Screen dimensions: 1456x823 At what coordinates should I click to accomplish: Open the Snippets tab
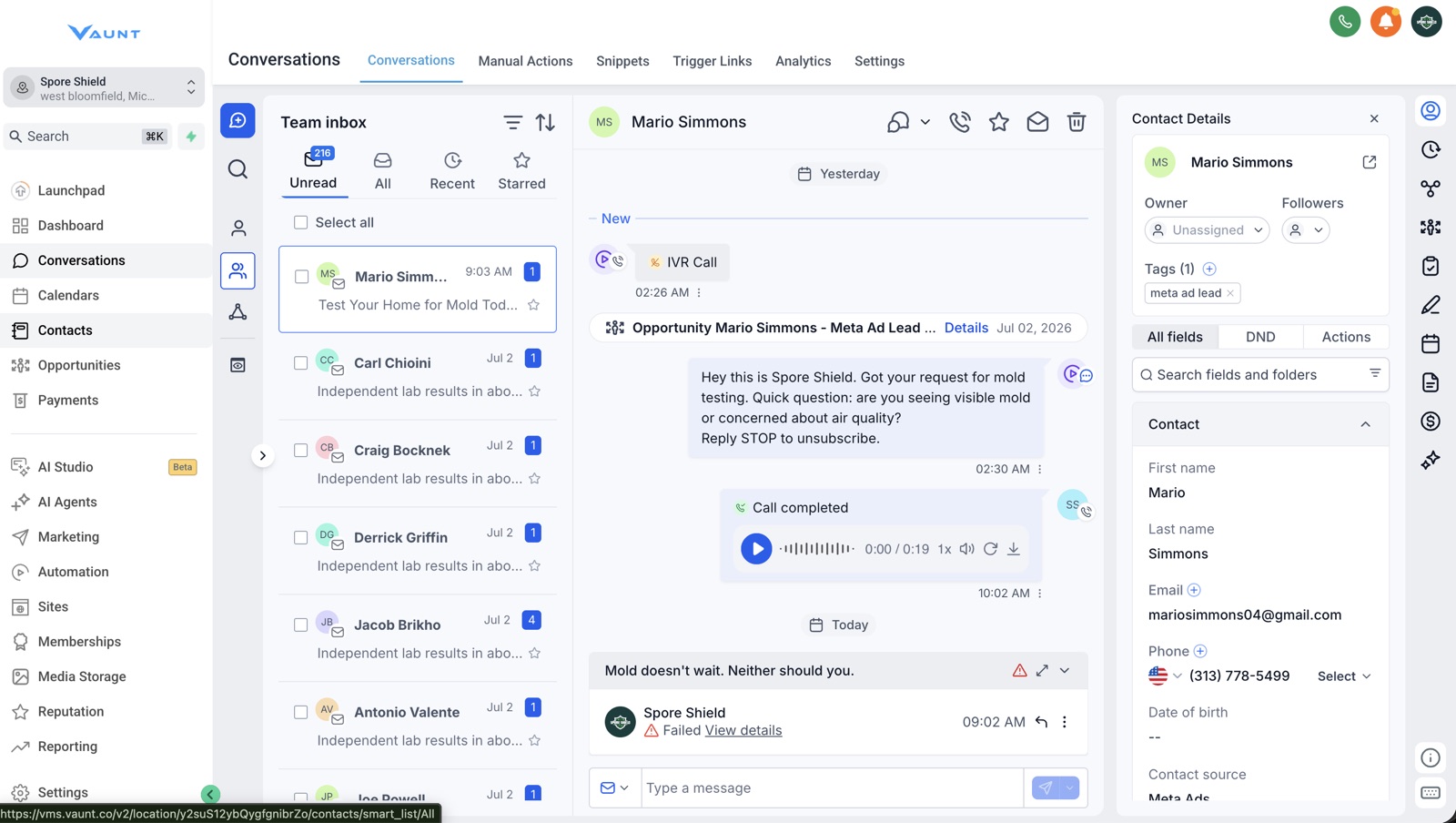click(622, 61)
